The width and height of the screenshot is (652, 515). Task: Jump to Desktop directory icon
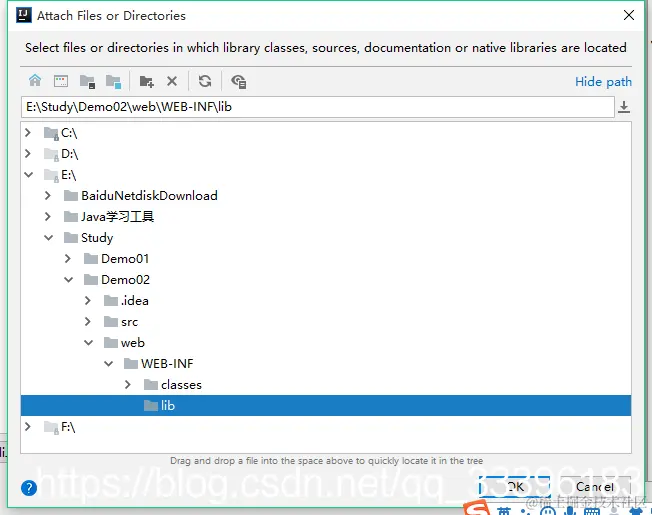61,81
